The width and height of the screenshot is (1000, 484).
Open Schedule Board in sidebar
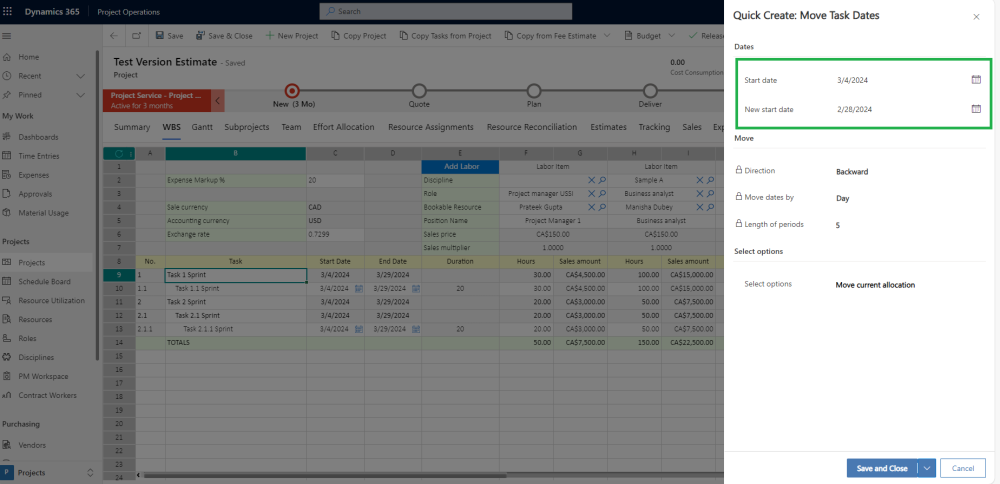pos(45,281)
